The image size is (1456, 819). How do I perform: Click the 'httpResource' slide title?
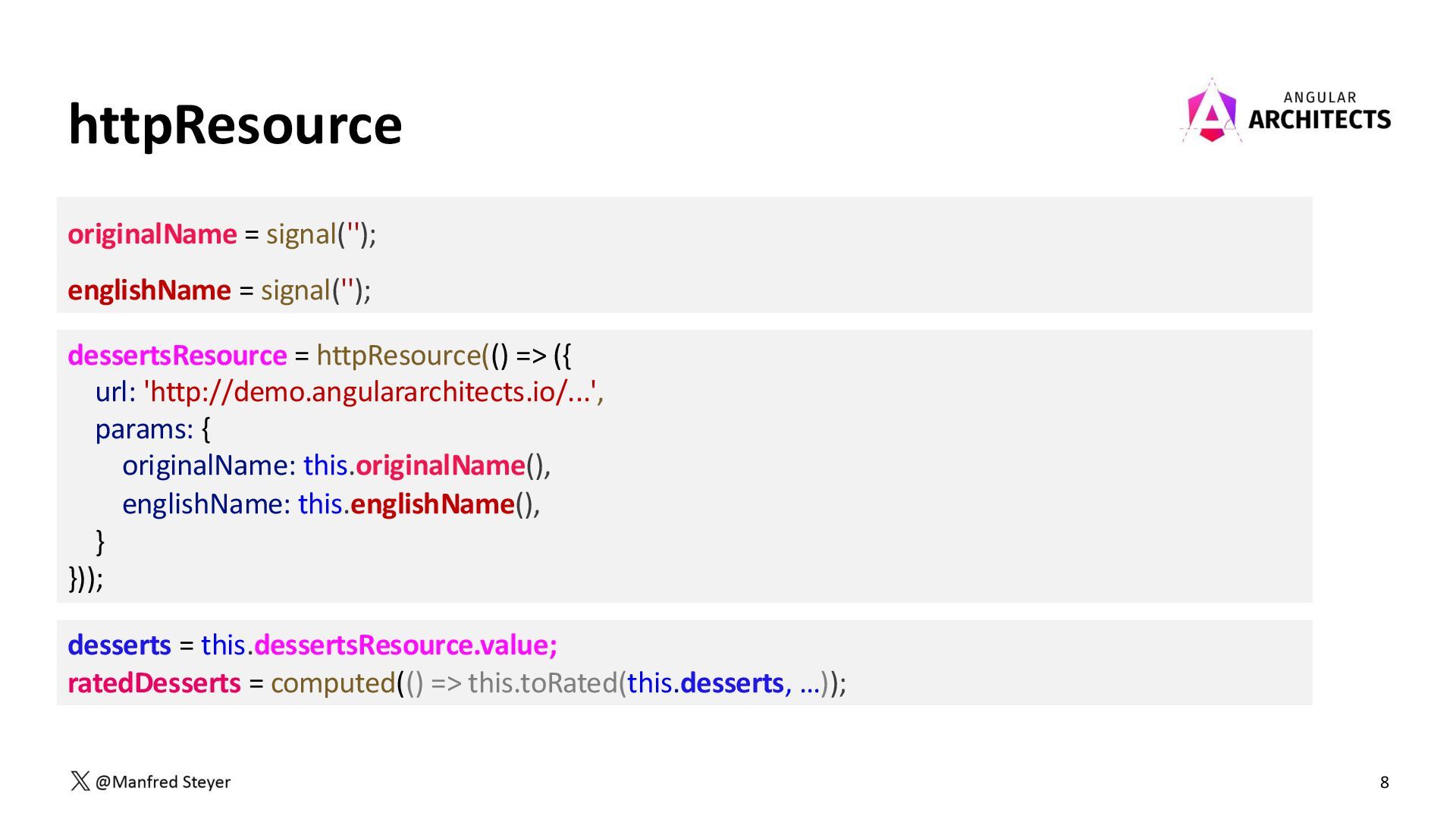[235, 124]
